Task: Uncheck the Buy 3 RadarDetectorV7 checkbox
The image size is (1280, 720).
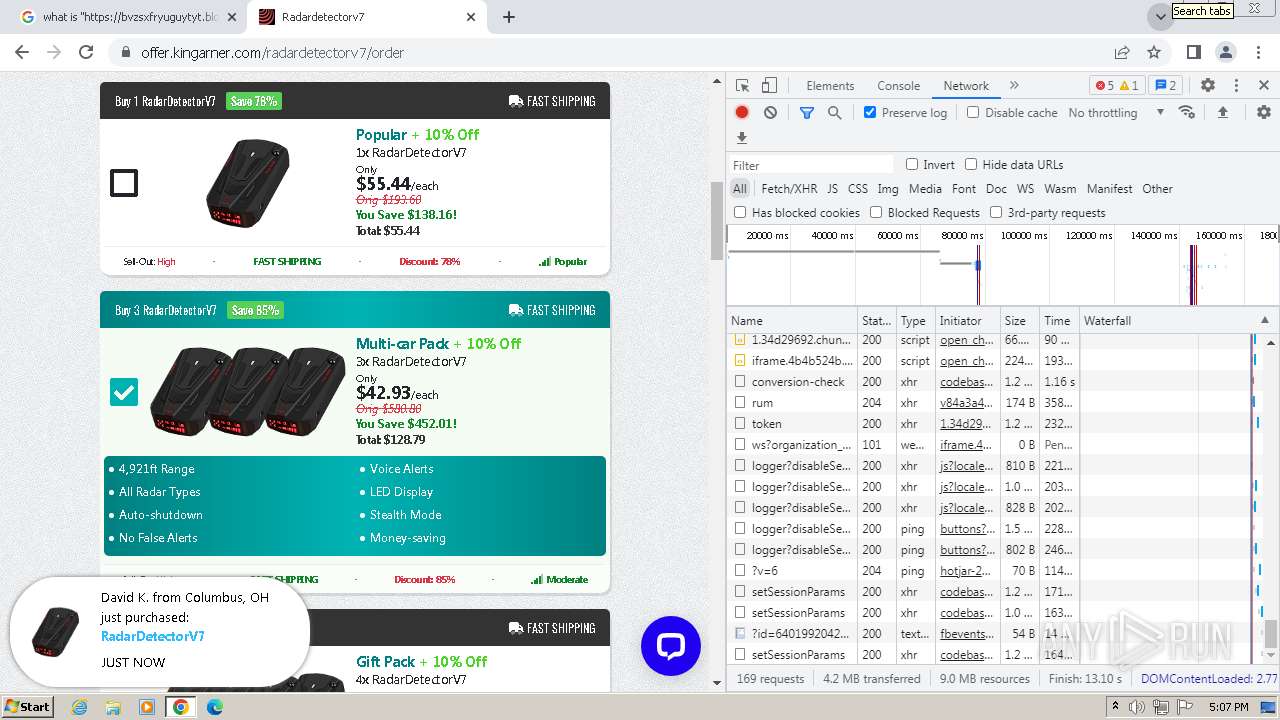Action: pyautogui.click(x=124, y=392)
